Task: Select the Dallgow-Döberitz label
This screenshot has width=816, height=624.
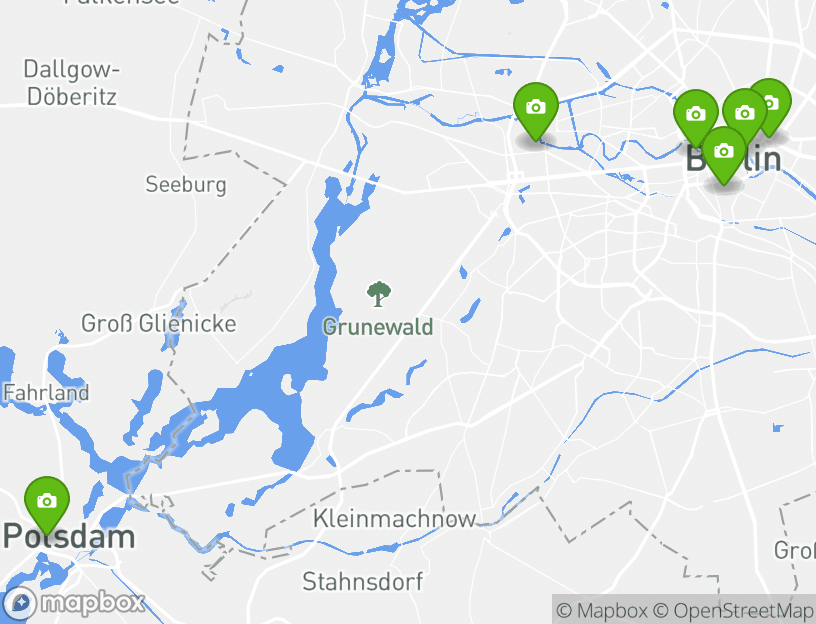Action: point(71,83)
